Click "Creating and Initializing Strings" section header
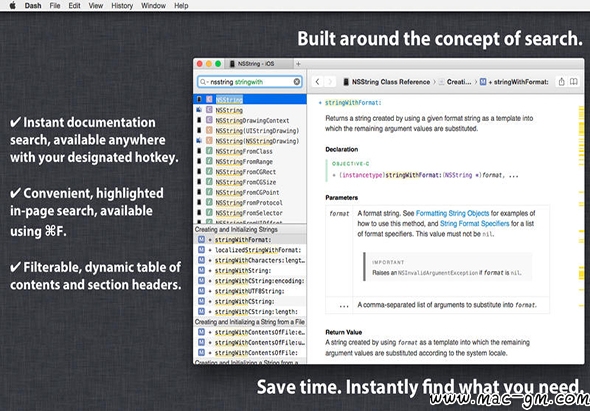 click(x=250, y=229)
